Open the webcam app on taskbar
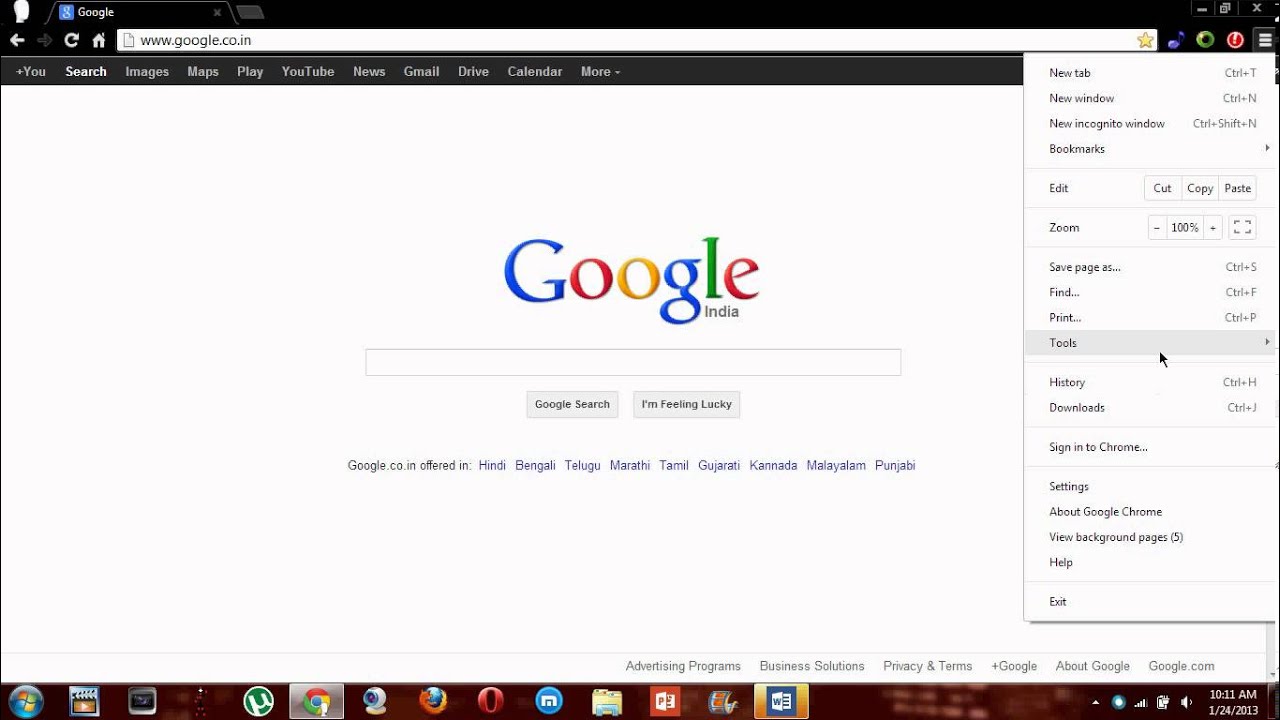 [x=375, y=701]
